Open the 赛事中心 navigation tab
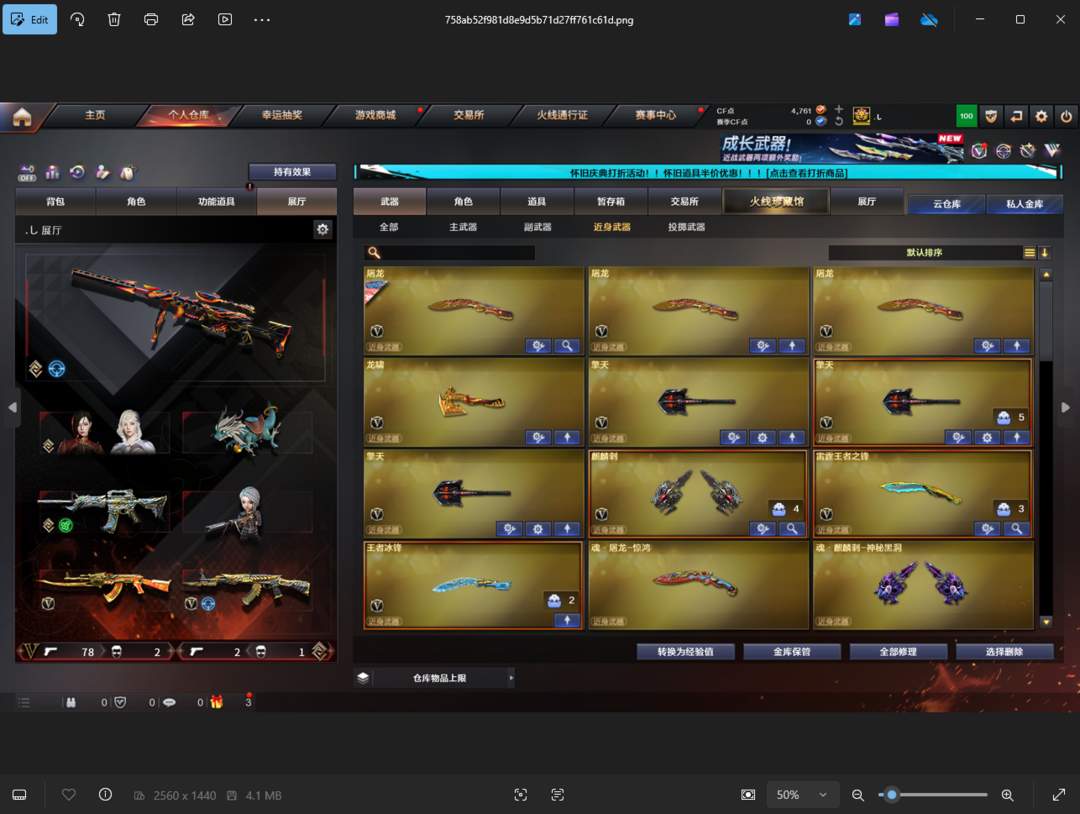Screen dimensions: 1080x814 [656, 115]
